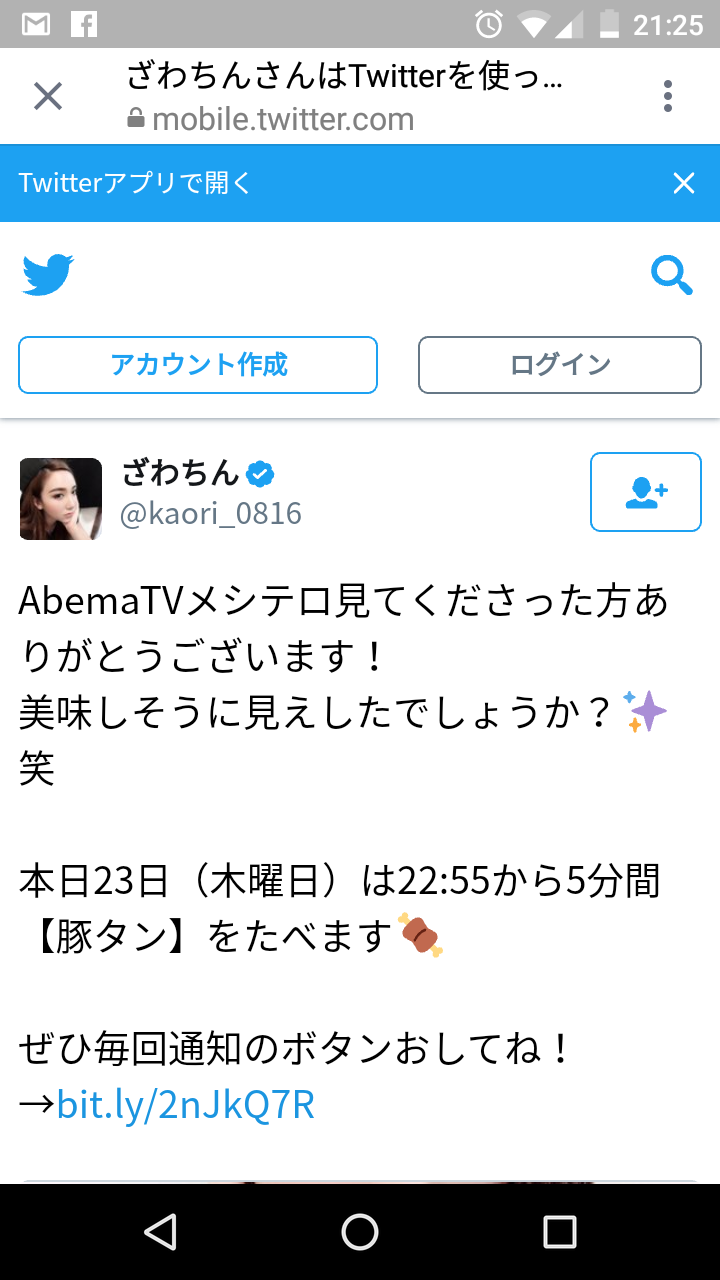Open ざわちん's profile picture
Screen dimensions: 720x1280
tap(61, 499)
